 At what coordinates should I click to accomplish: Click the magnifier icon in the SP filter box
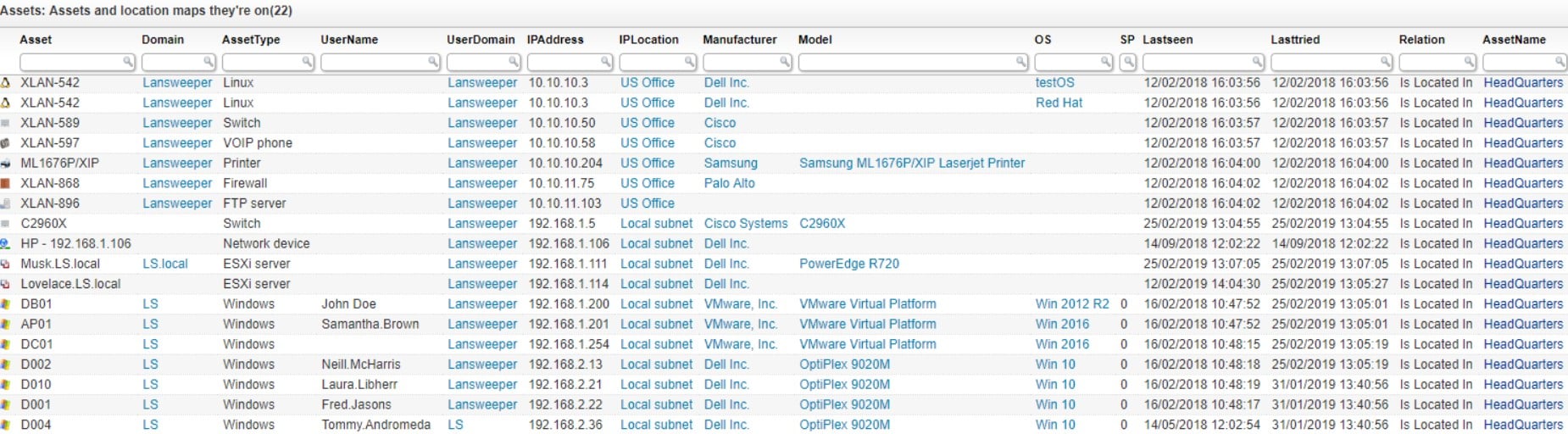1128,62
